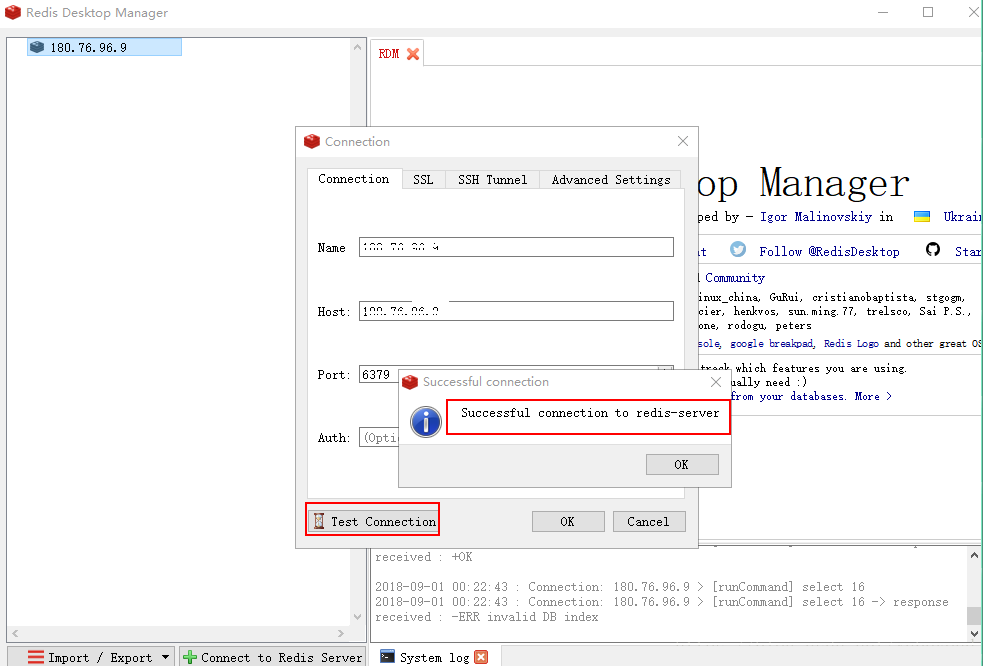Click the log panel scroll-down arrow
This screenshot has height=666, width=986.
[974, 633]
